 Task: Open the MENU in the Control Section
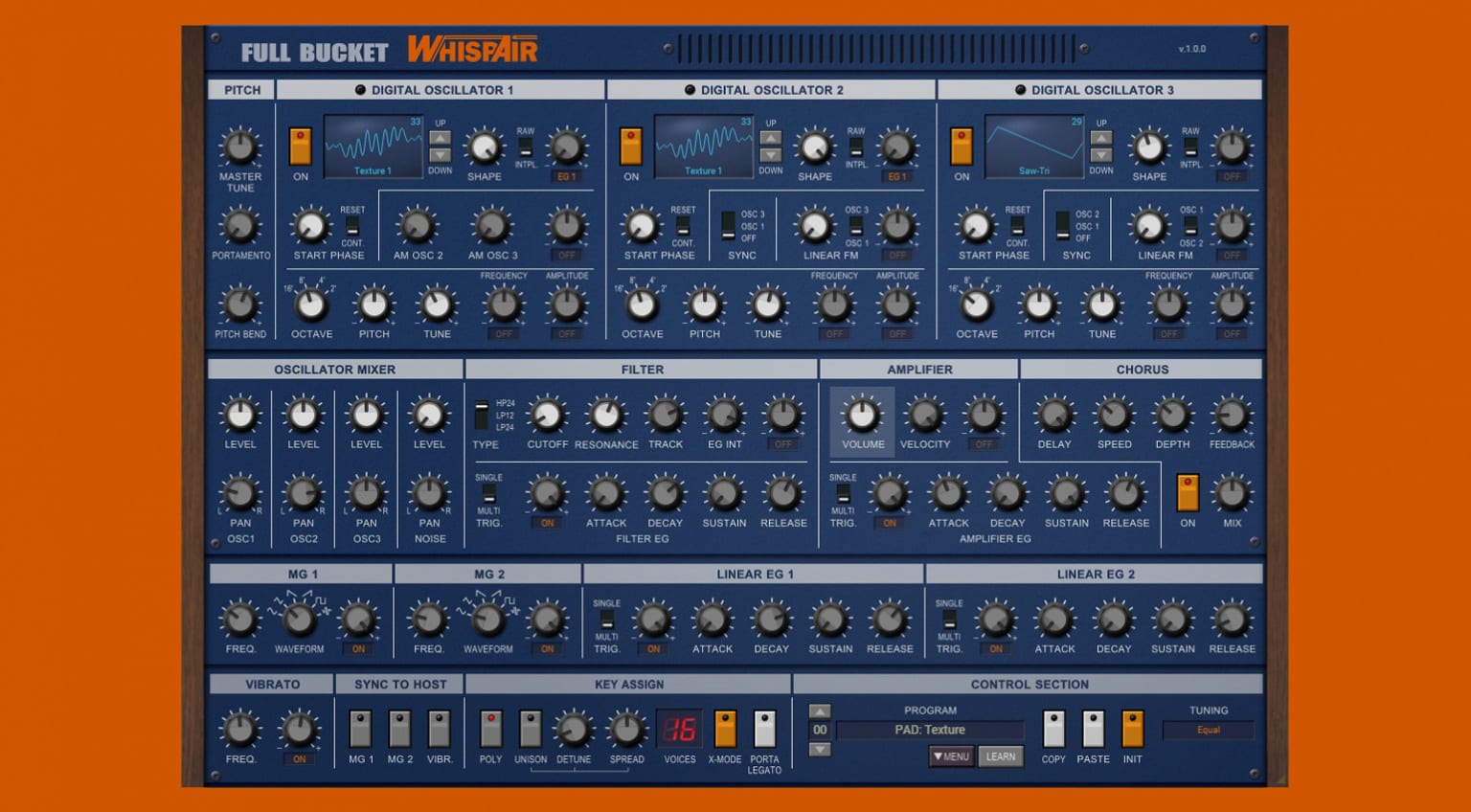[951, 756]
